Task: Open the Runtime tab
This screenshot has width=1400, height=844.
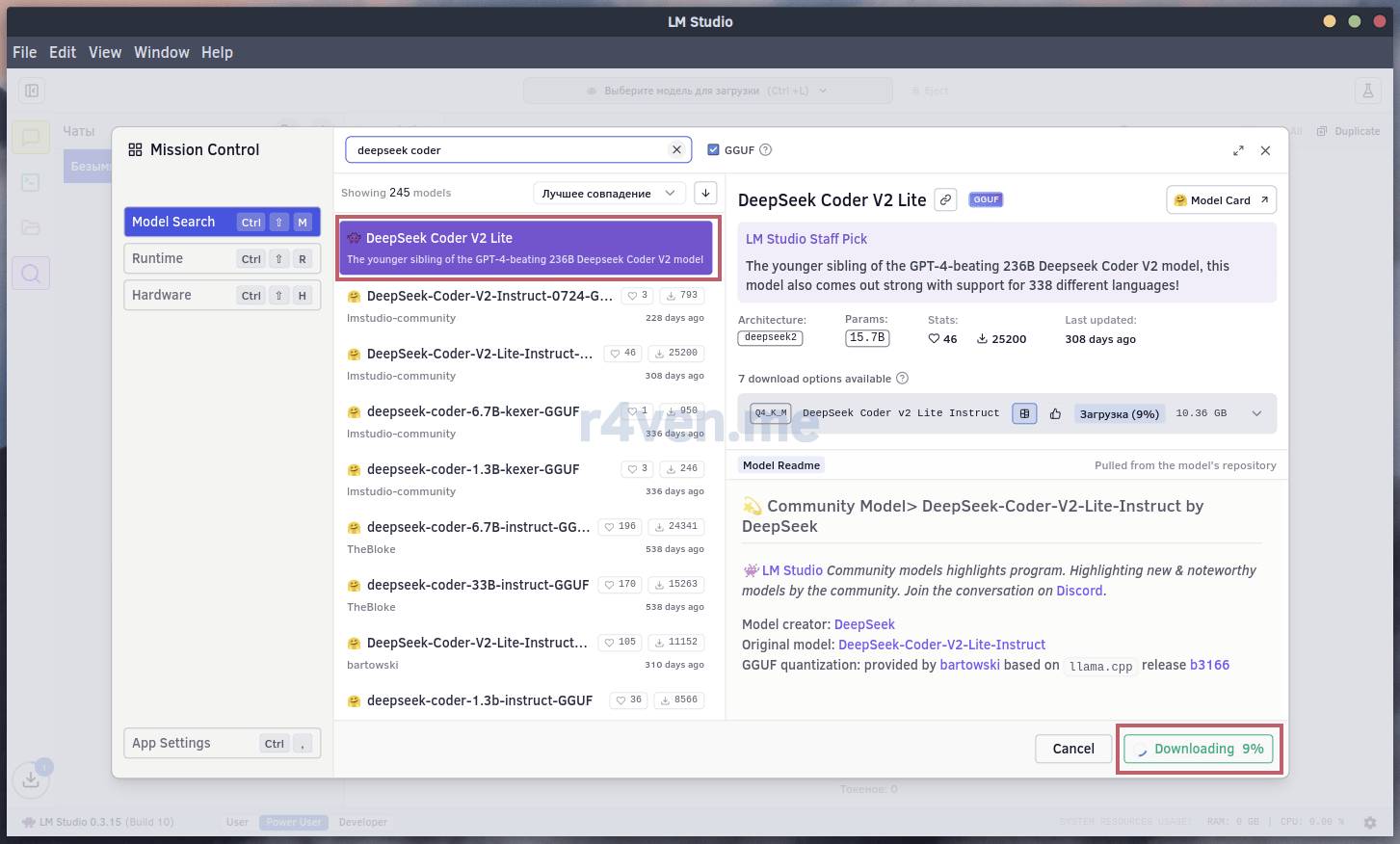Action: (222, 258)
